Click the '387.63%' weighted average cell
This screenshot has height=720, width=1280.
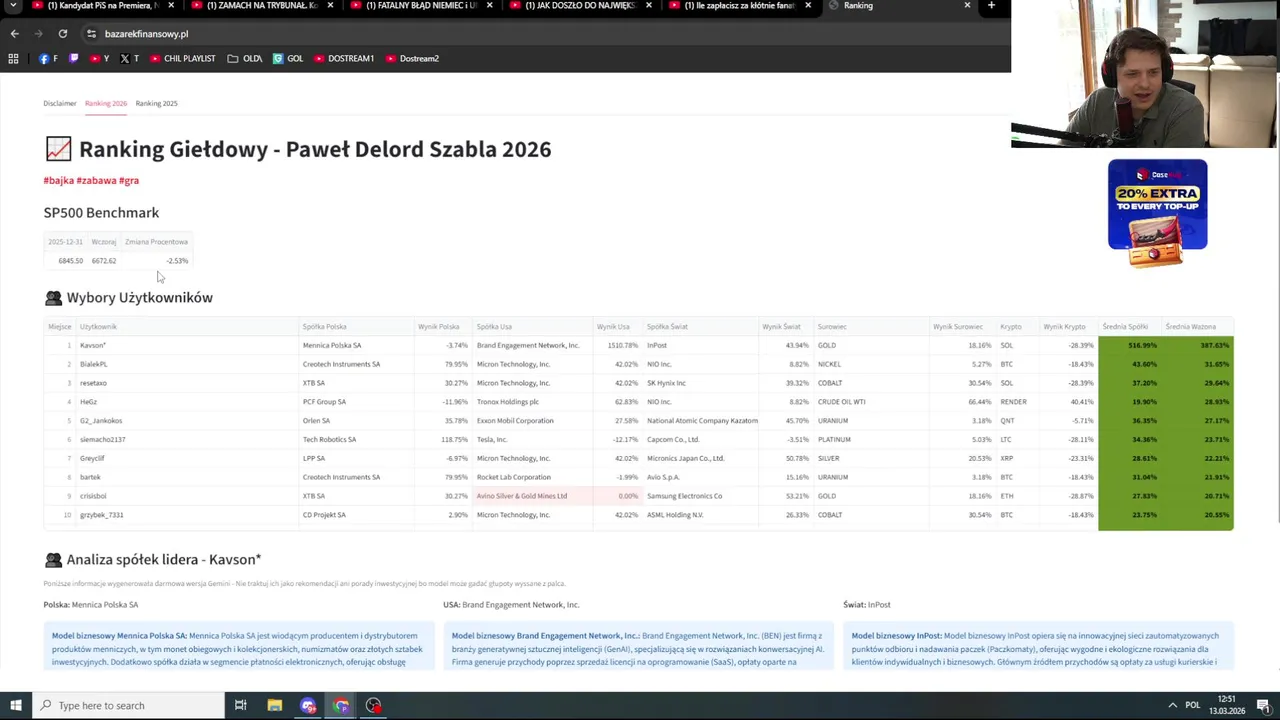point(1198,346)
